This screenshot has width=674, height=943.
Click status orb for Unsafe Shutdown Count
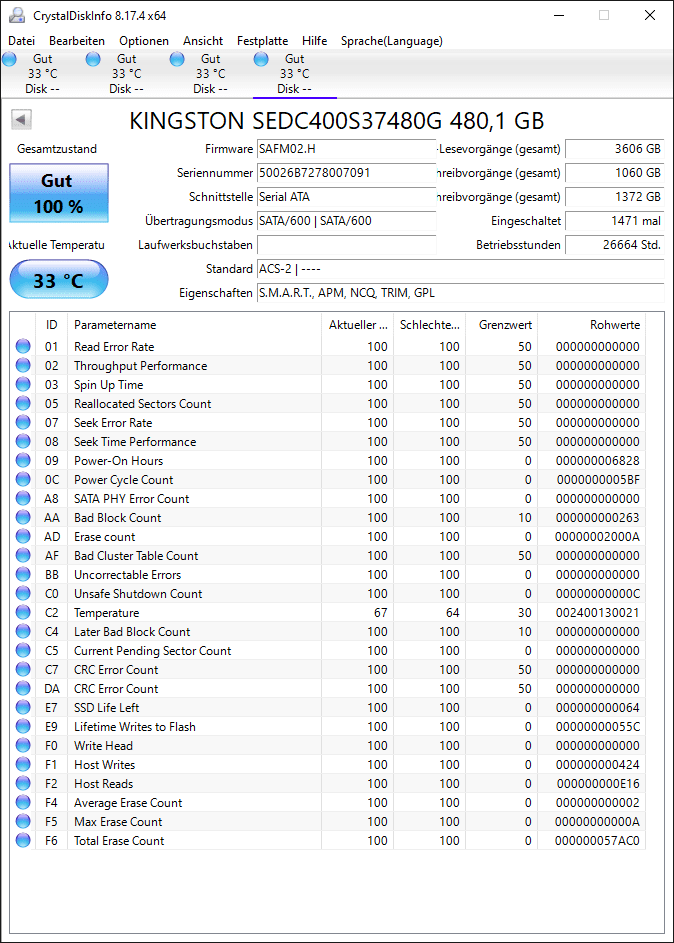pos(23,593)
